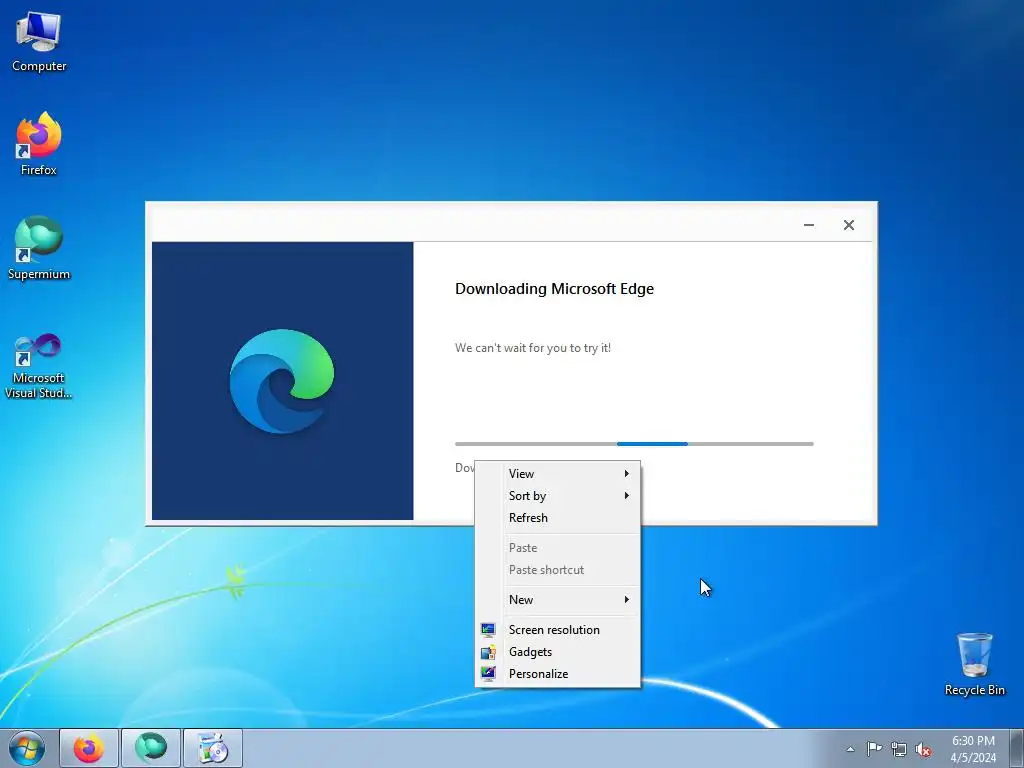Select the Microsoft Visual Studio desktop shortcut
This screenshot has height=768, width=1024.
(x=39, y=366)
